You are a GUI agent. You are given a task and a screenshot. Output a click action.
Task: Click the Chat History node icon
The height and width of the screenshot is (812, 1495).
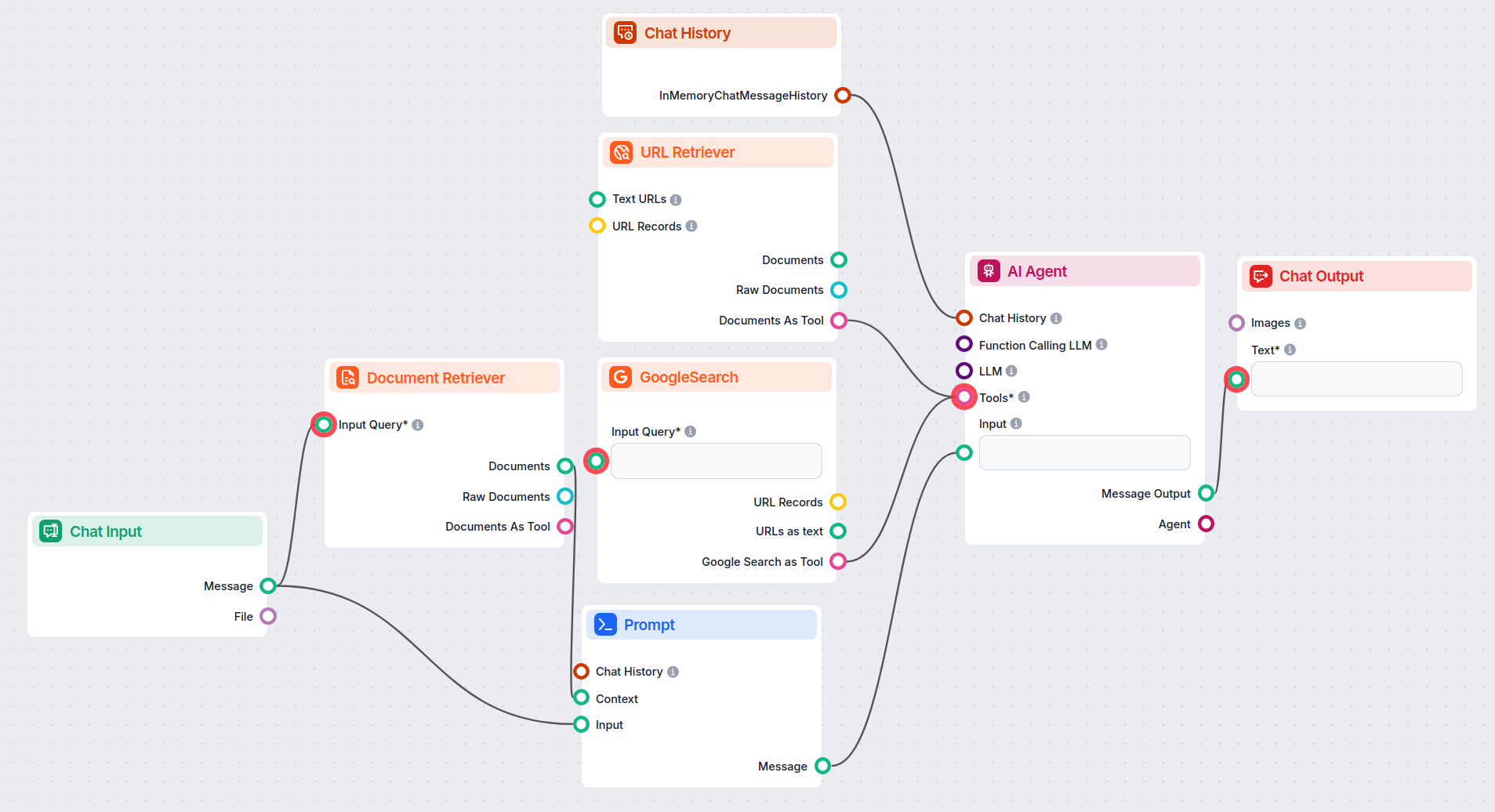pos(625,33)
